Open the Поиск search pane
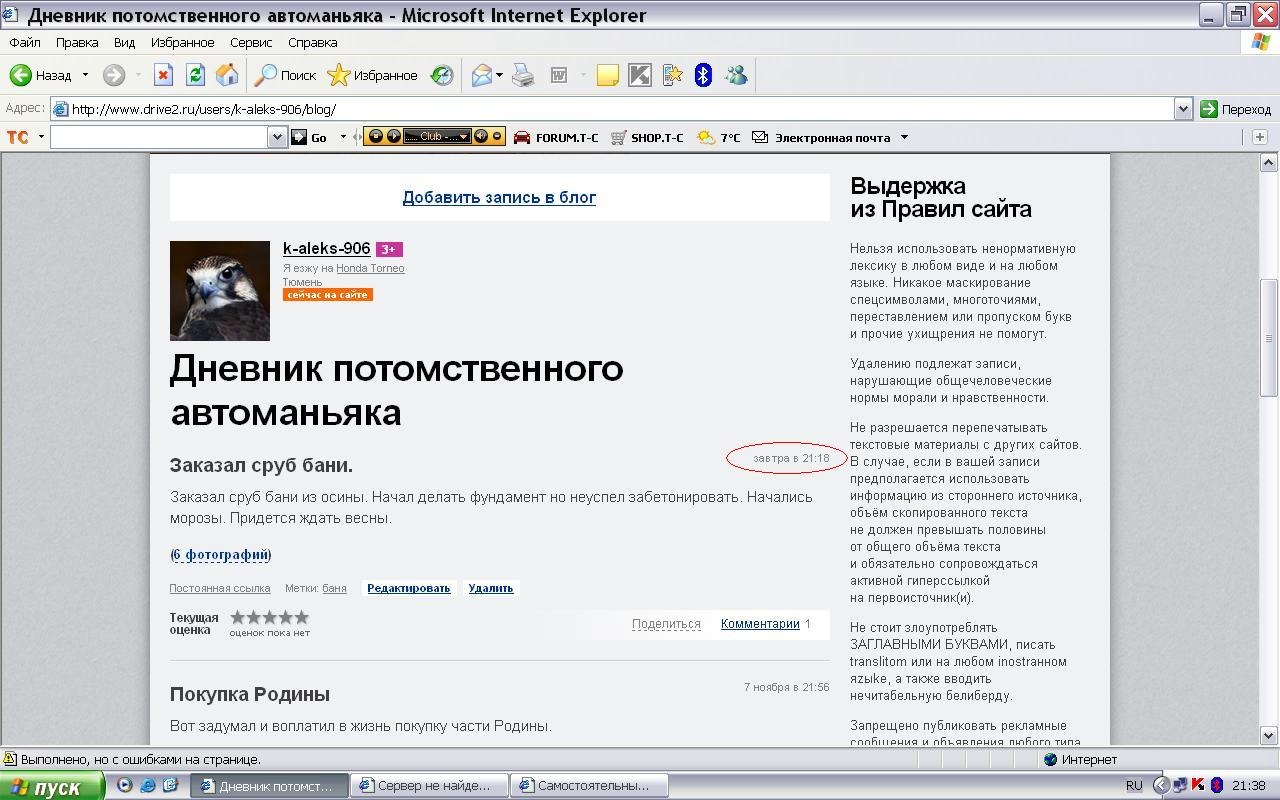 pyautogui.click(x=285, y=75)
